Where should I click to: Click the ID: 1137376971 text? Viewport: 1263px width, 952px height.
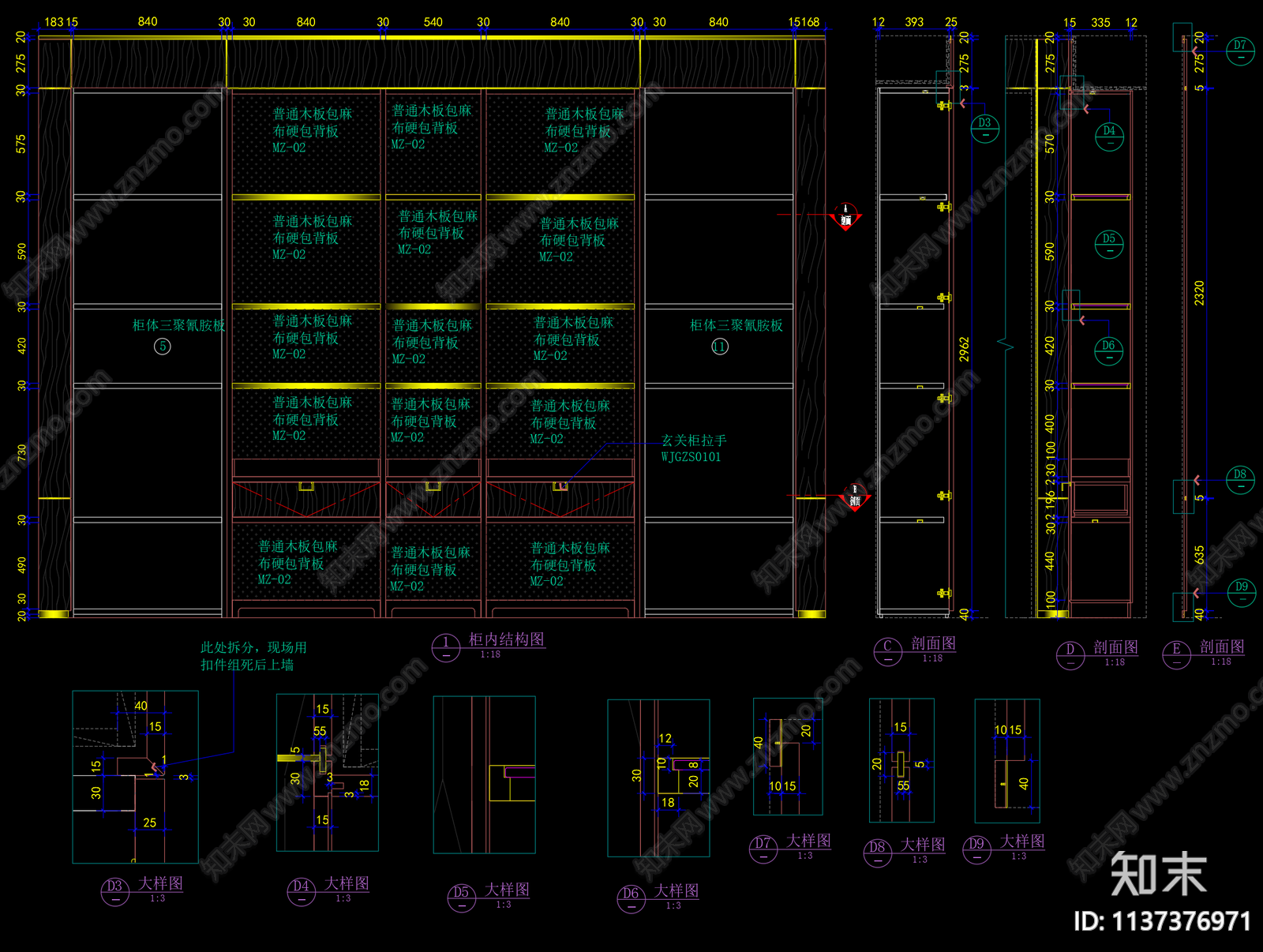tap(1162, 921)
